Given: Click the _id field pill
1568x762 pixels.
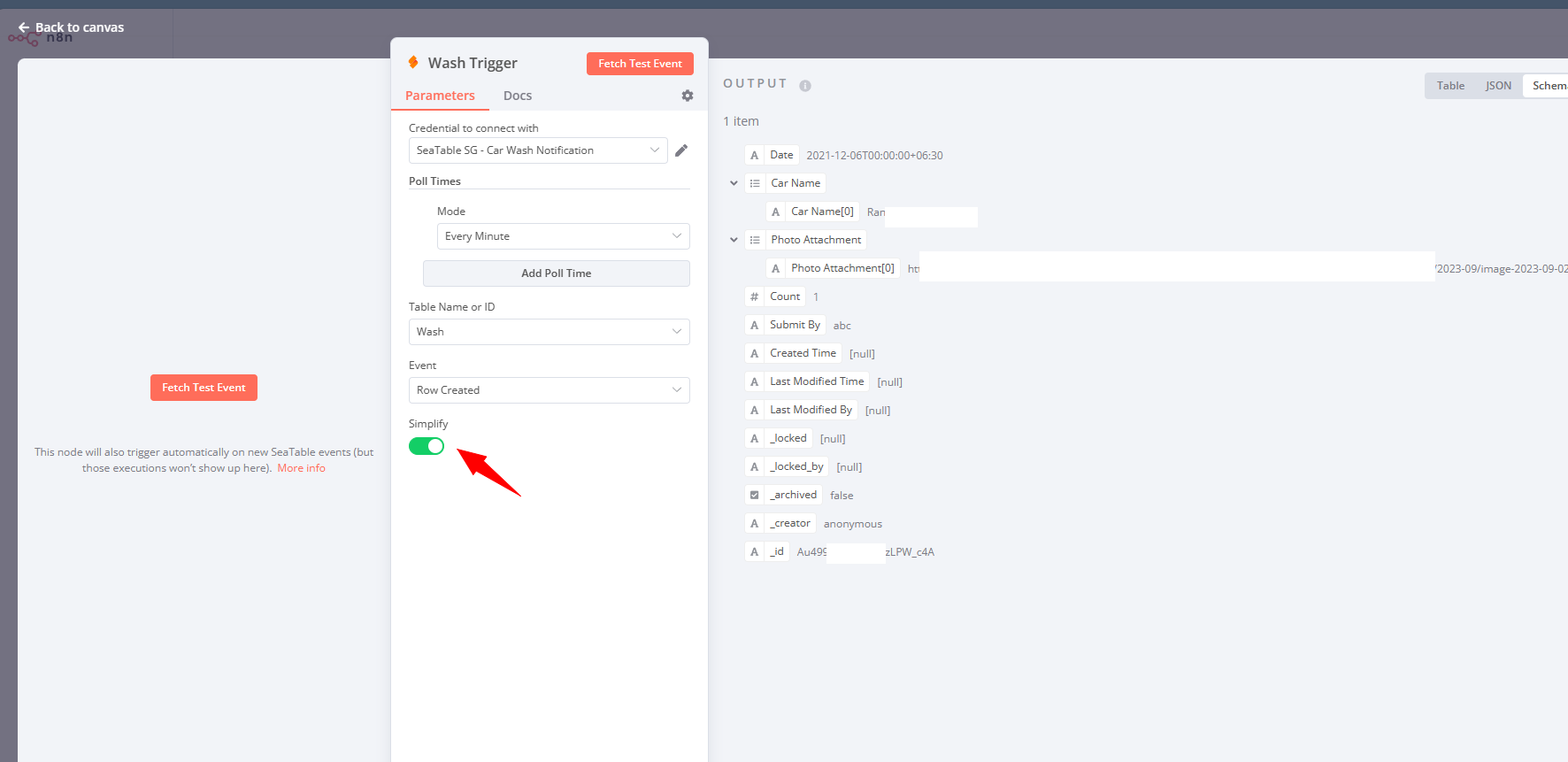Looking at the screenshot, I should [x=767, y=551].
